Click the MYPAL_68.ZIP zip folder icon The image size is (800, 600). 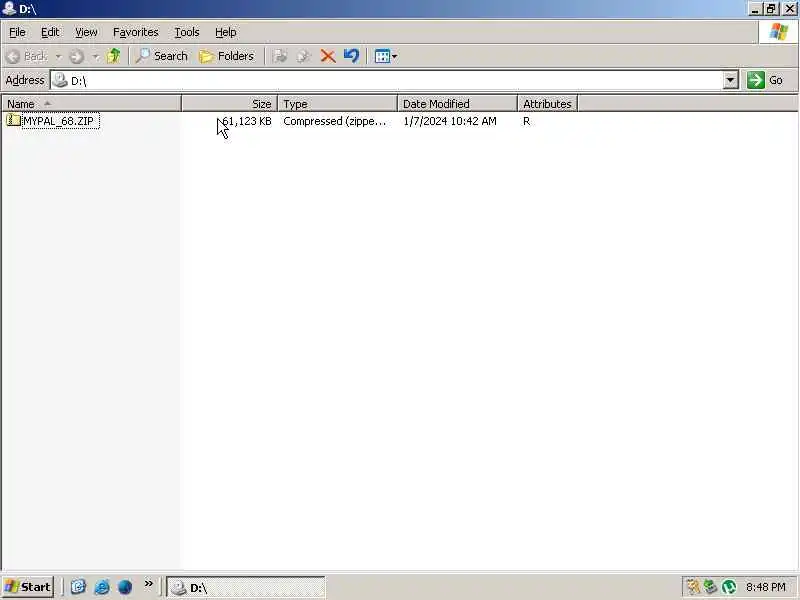13,120
